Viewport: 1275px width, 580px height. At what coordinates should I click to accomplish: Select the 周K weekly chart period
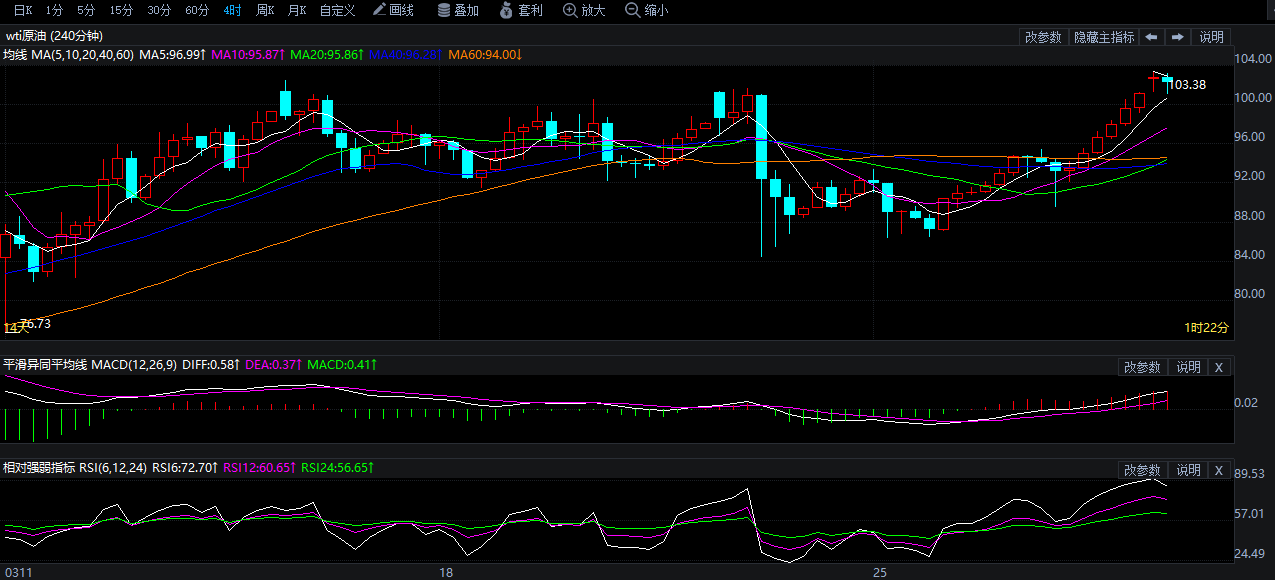pyautogui.click(x=265, y=10)
